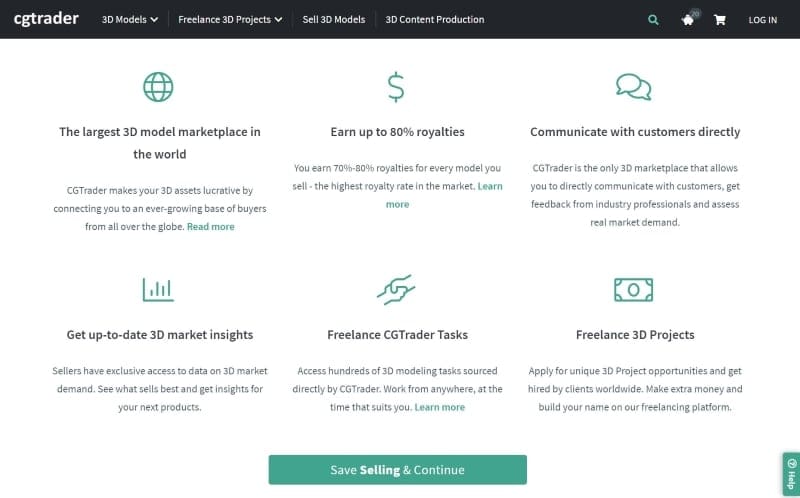Open the Help side tab
Screen dimensions: 800x498
(792, 475)
